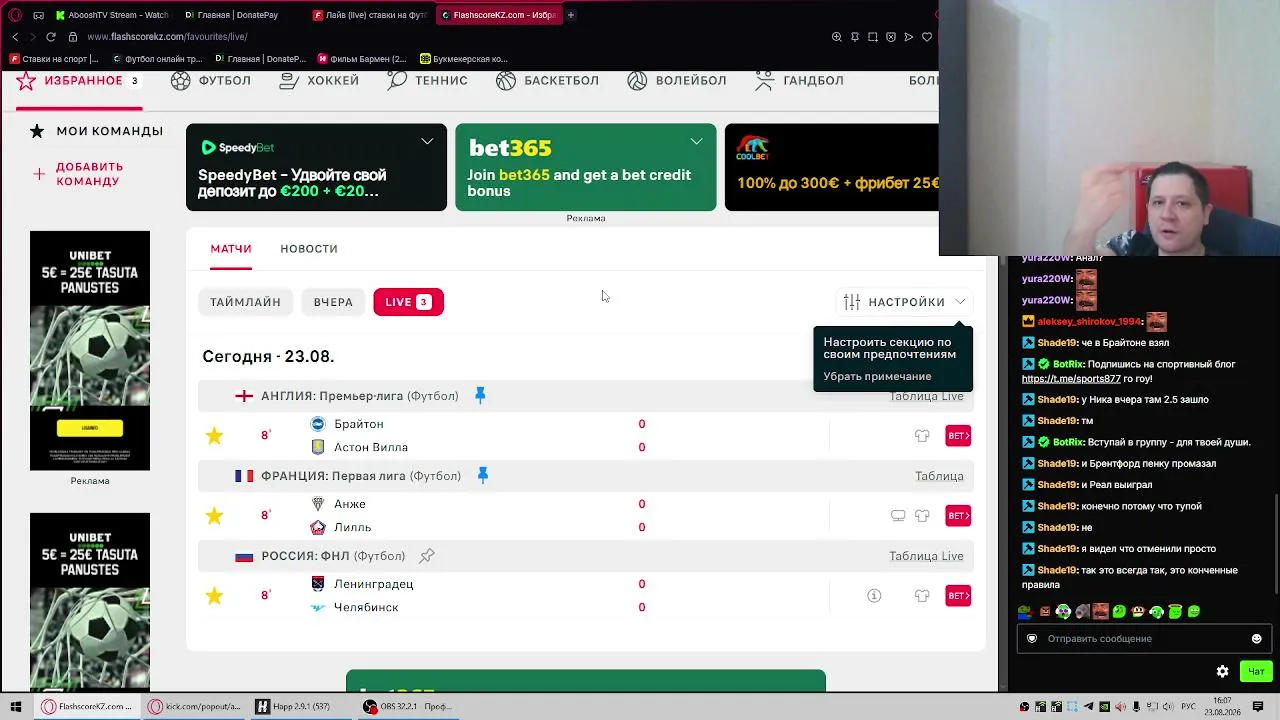1280x720 pixels.
Task: Open lineups shirt icon for Брайтон match
Action: click(922, 436)
